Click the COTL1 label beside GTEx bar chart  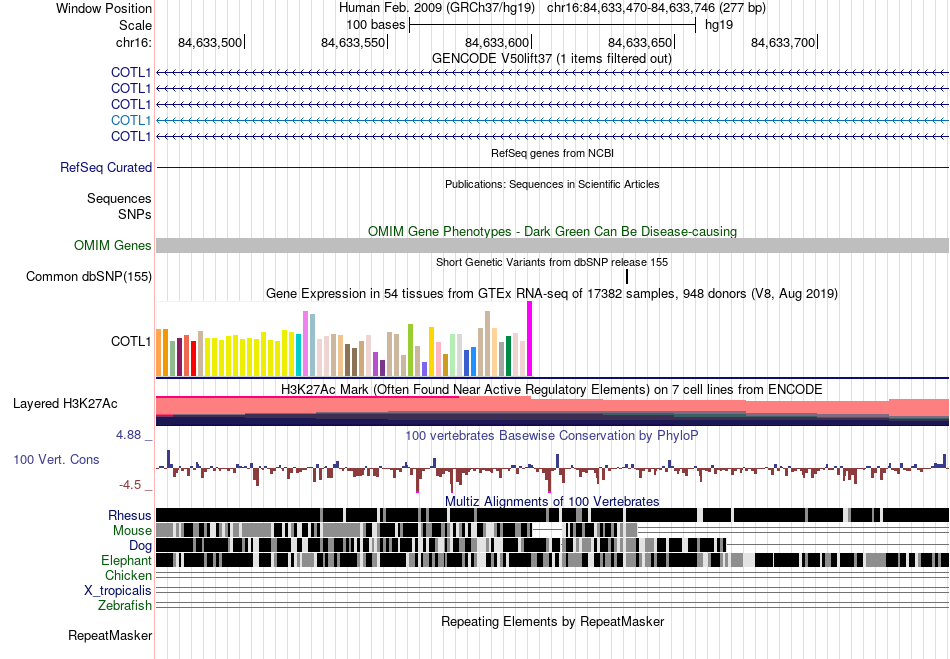coord(131,342)
